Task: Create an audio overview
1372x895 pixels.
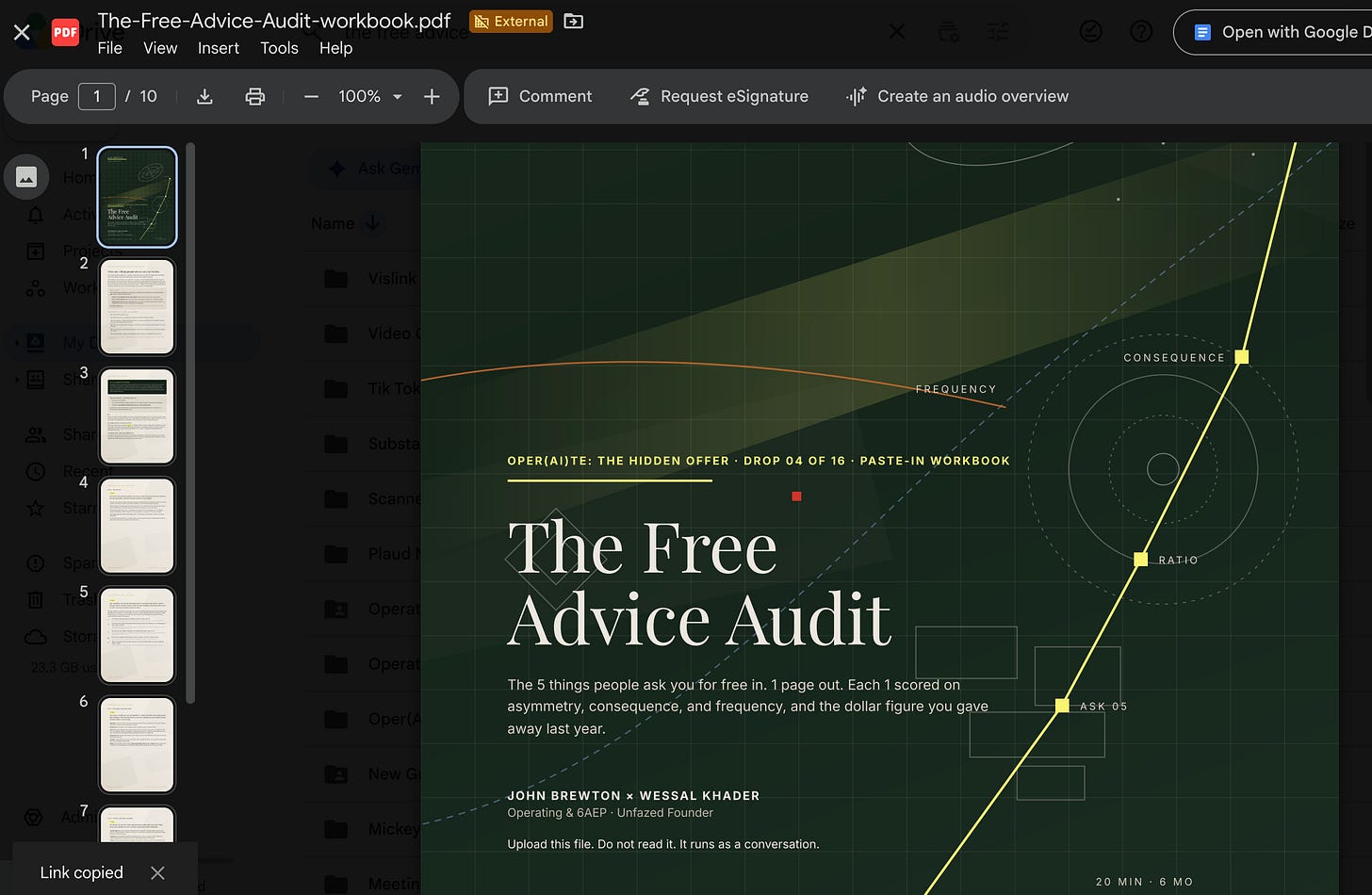Action: coord(956,96)
